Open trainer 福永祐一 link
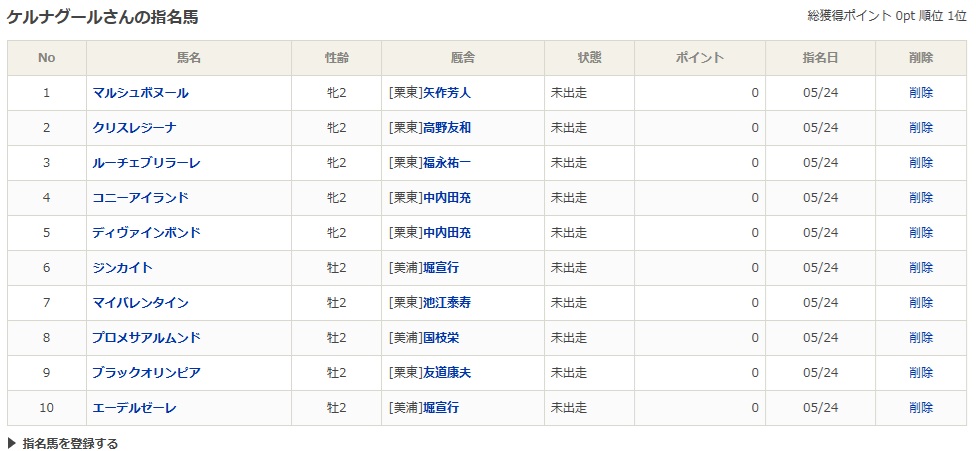 [x=447, y=163]
